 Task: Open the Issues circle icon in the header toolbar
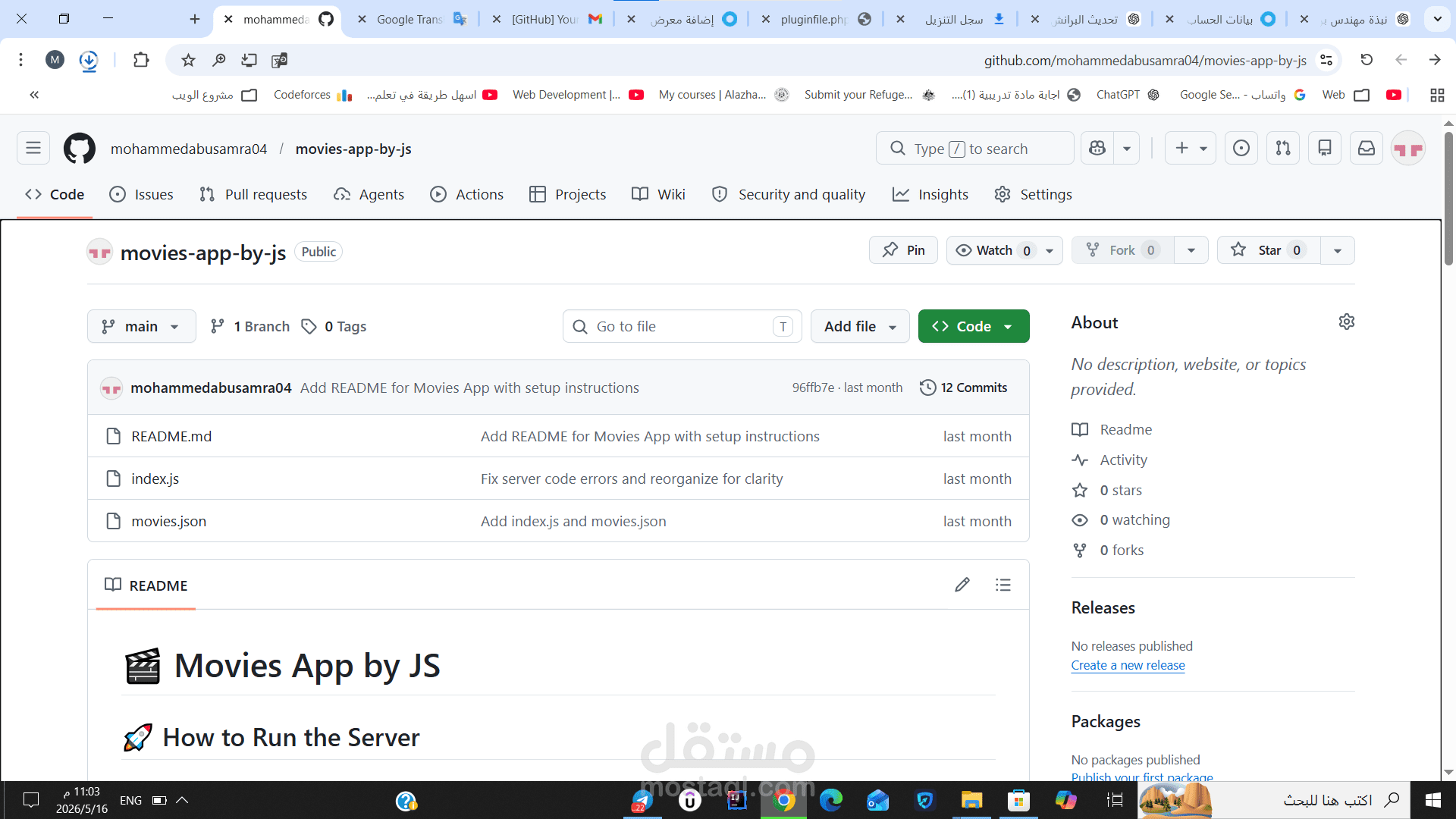tap(1241, 148)
